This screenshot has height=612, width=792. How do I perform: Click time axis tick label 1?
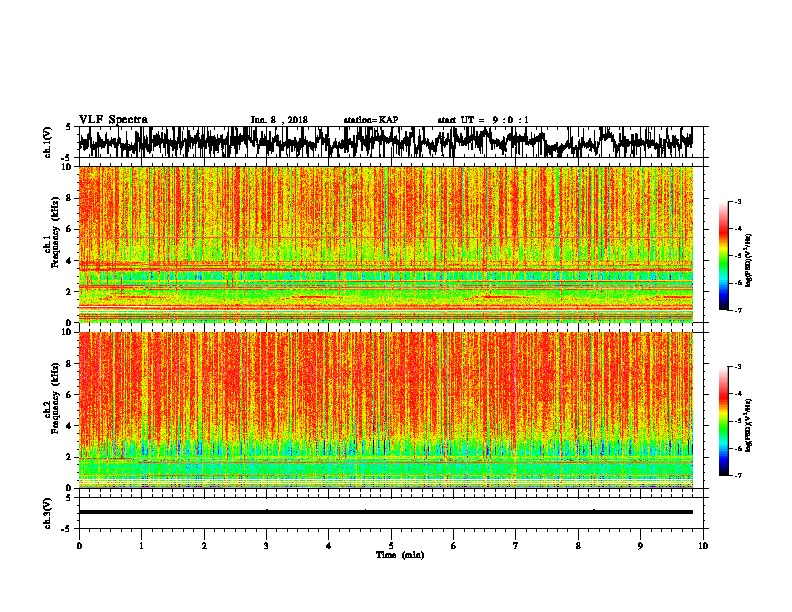coord(141,546)
